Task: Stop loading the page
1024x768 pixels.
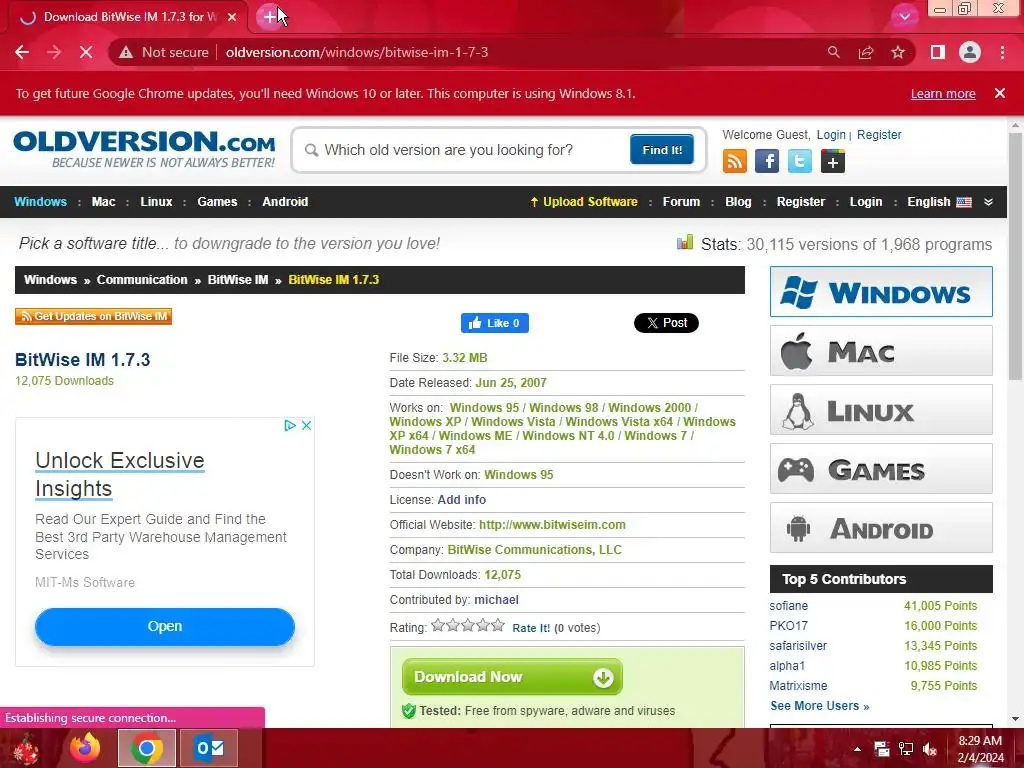Action: 86,52
